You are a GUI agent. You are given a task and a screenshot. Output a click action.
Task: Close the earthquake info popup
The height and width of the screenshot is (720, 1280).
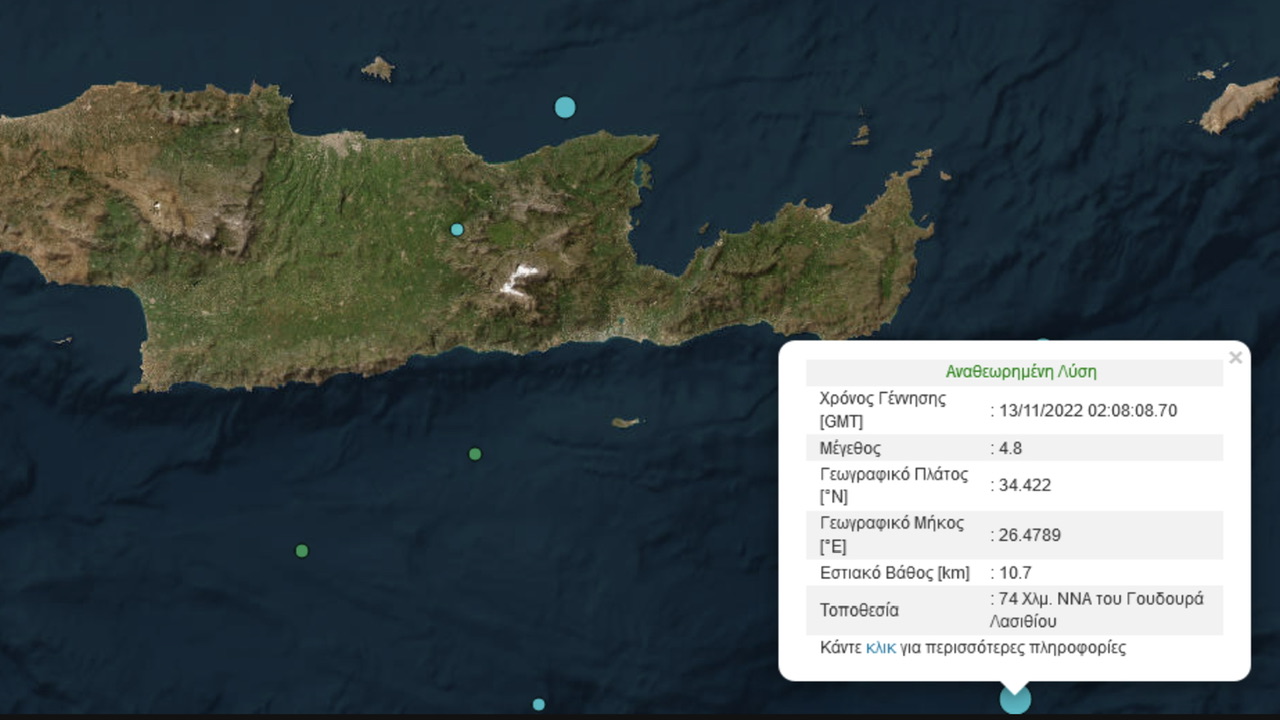1235,358
